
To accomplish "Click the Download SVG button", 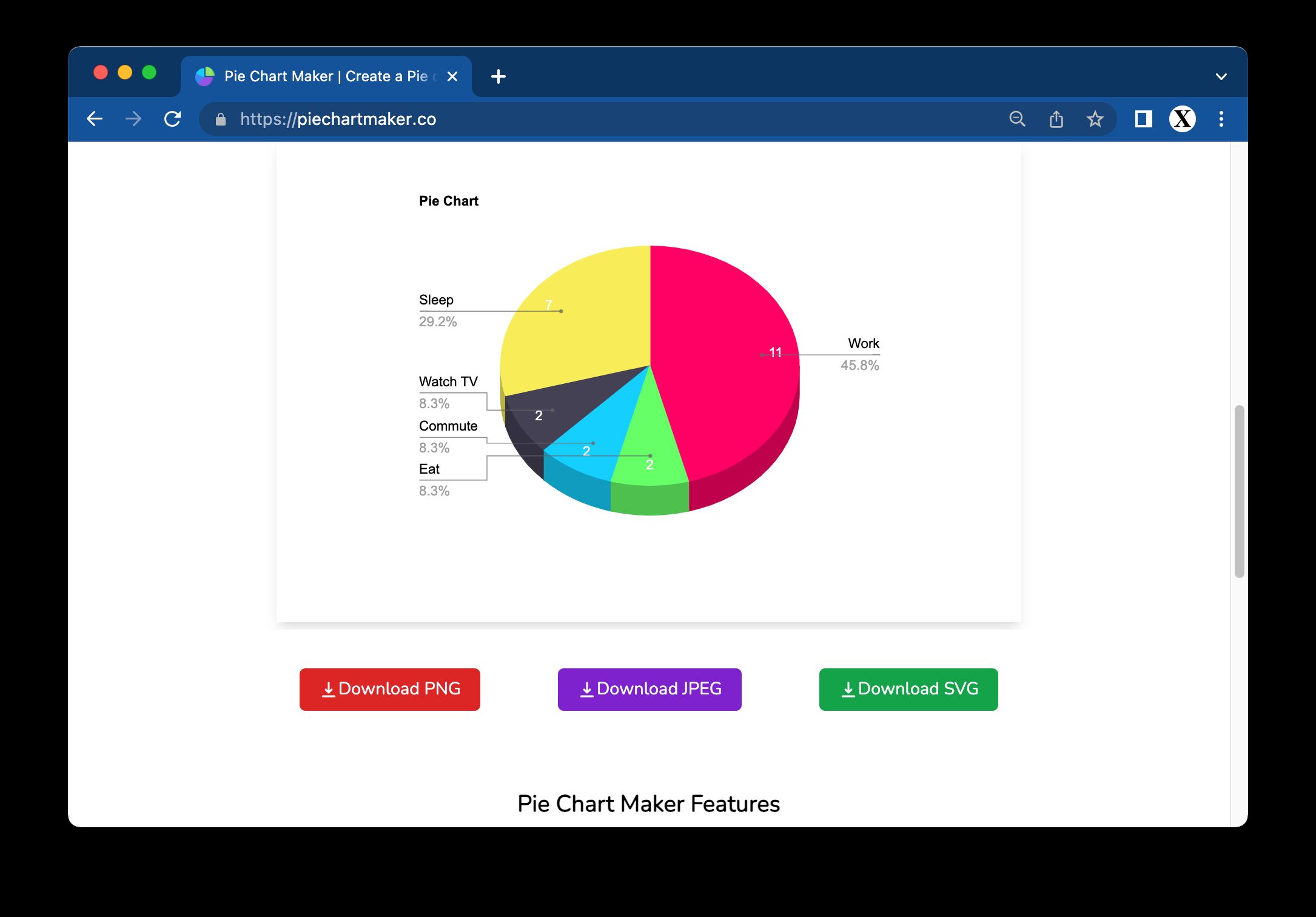I will pyautogui.click(x=908, y=689).
